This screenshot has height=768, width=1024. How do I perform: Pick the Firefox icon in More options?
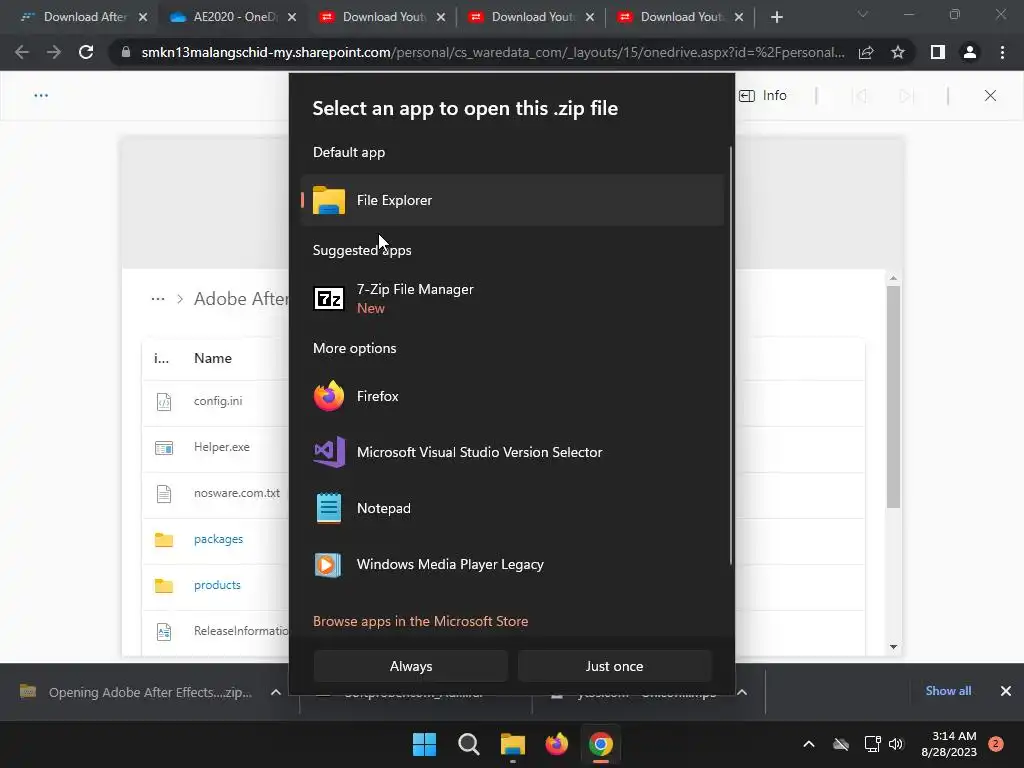(x=328, y=396)
